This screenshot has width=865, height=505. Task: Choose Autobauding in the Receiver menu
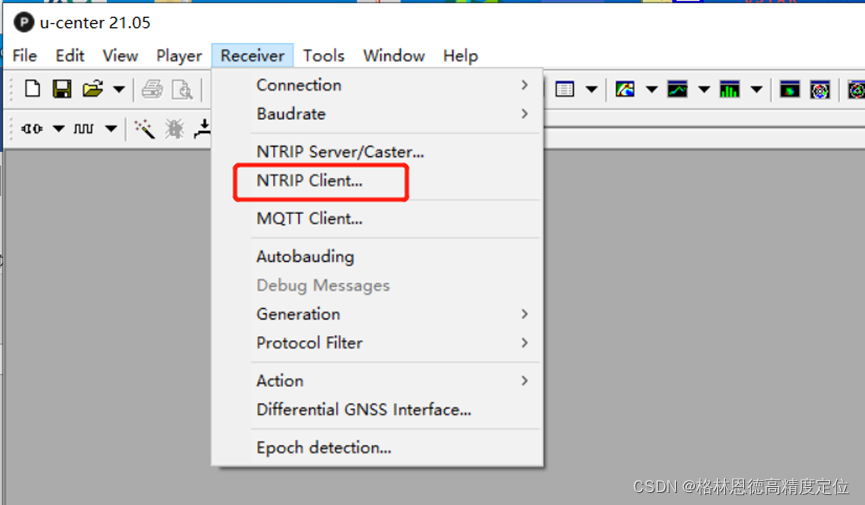377,257
